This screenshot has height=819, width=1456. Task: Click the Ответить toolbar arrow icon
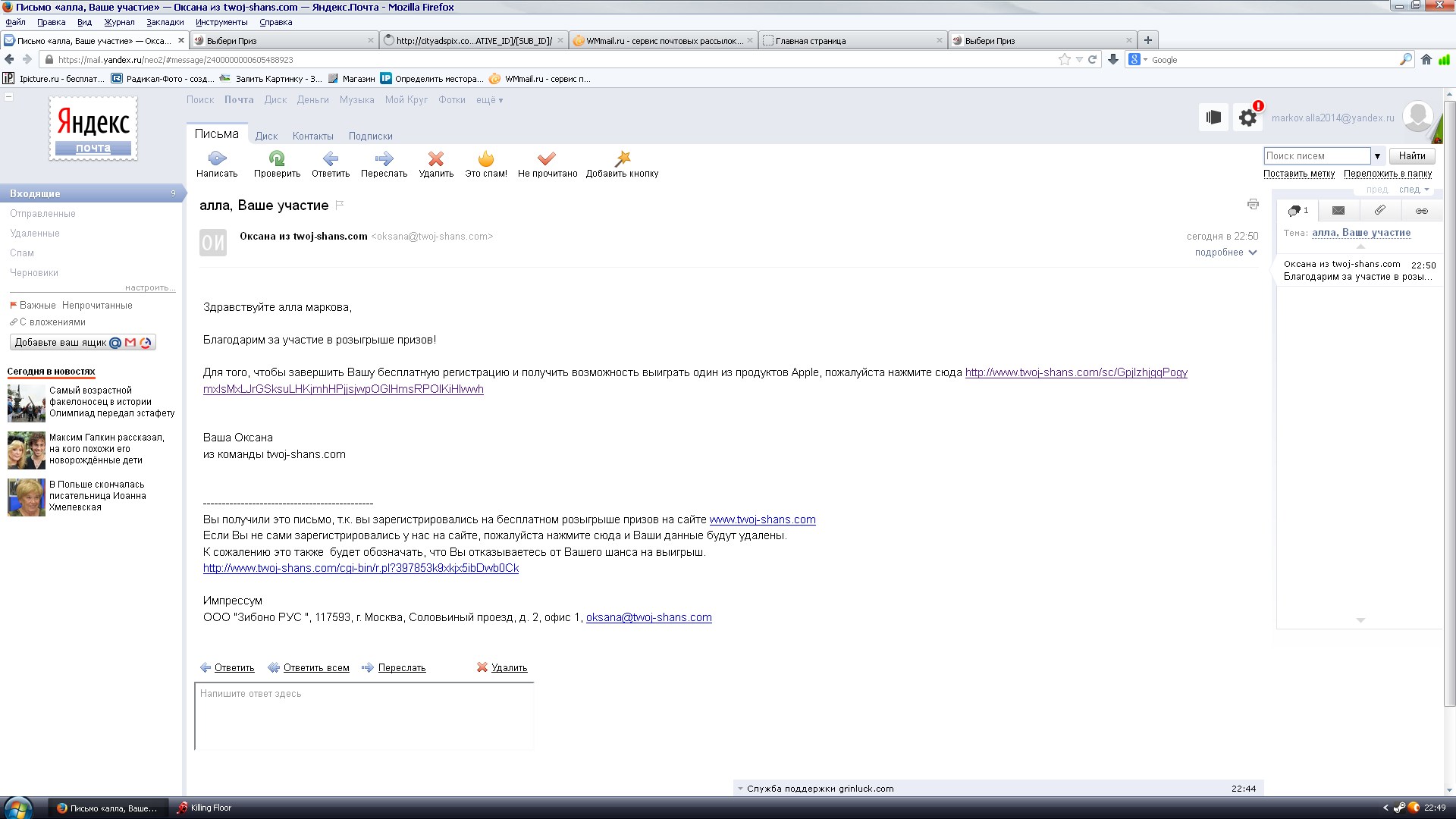331,158
